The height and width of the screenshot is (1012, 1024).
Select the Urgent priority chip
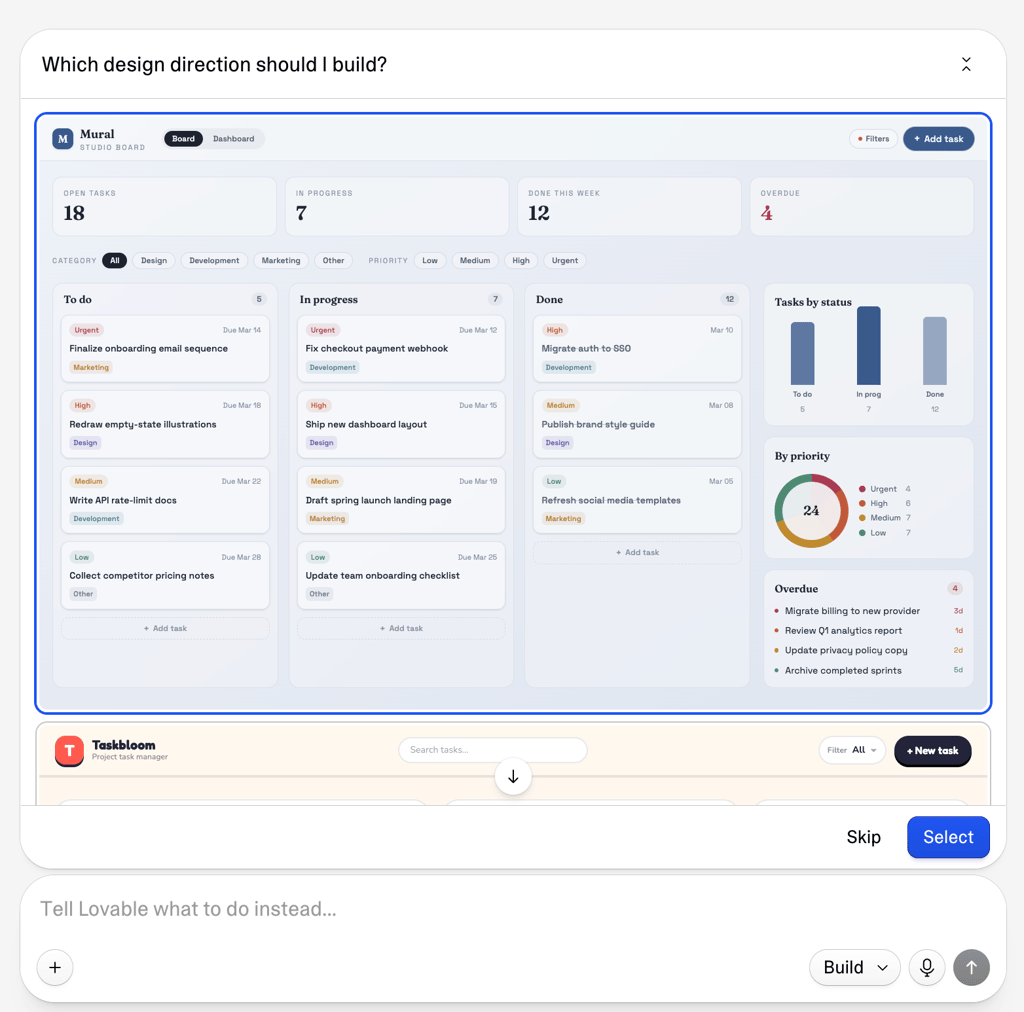point(565,261)
